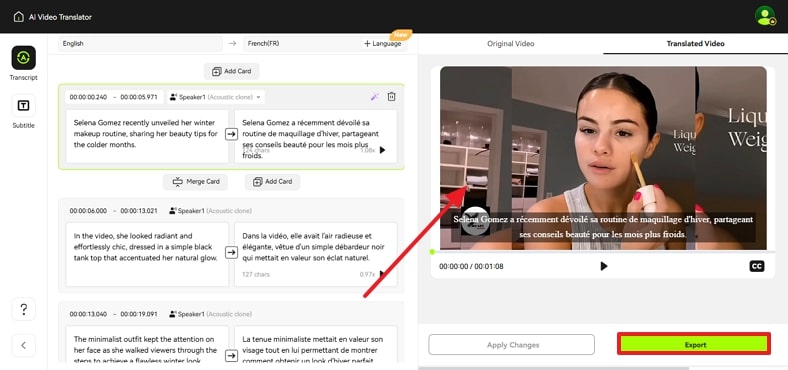Switch to the Translated Video tab
This screenshot has height=370, width=788.
[x=695, y=44]
